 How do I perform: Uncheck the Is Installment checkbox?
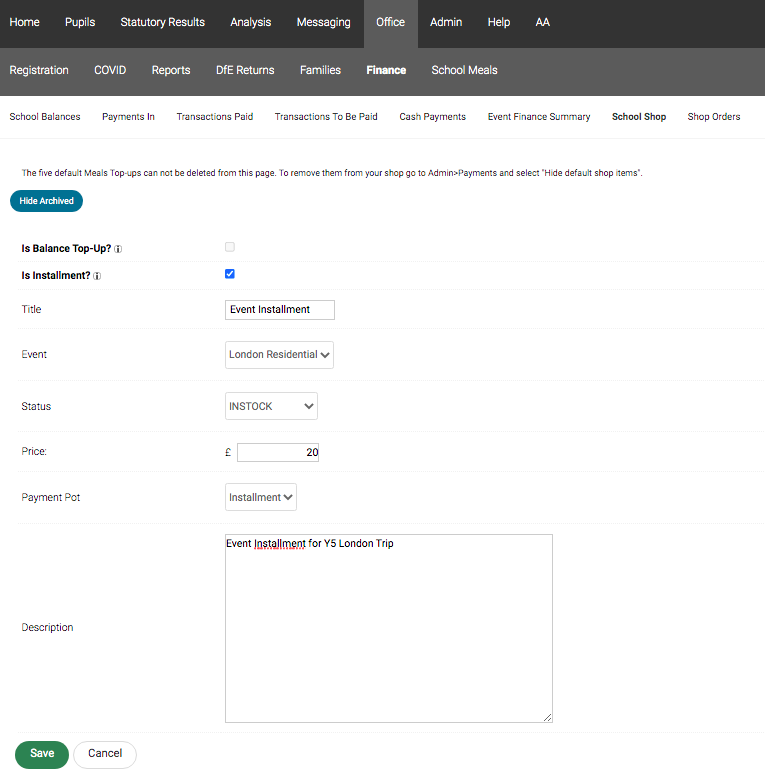(230, 274)
